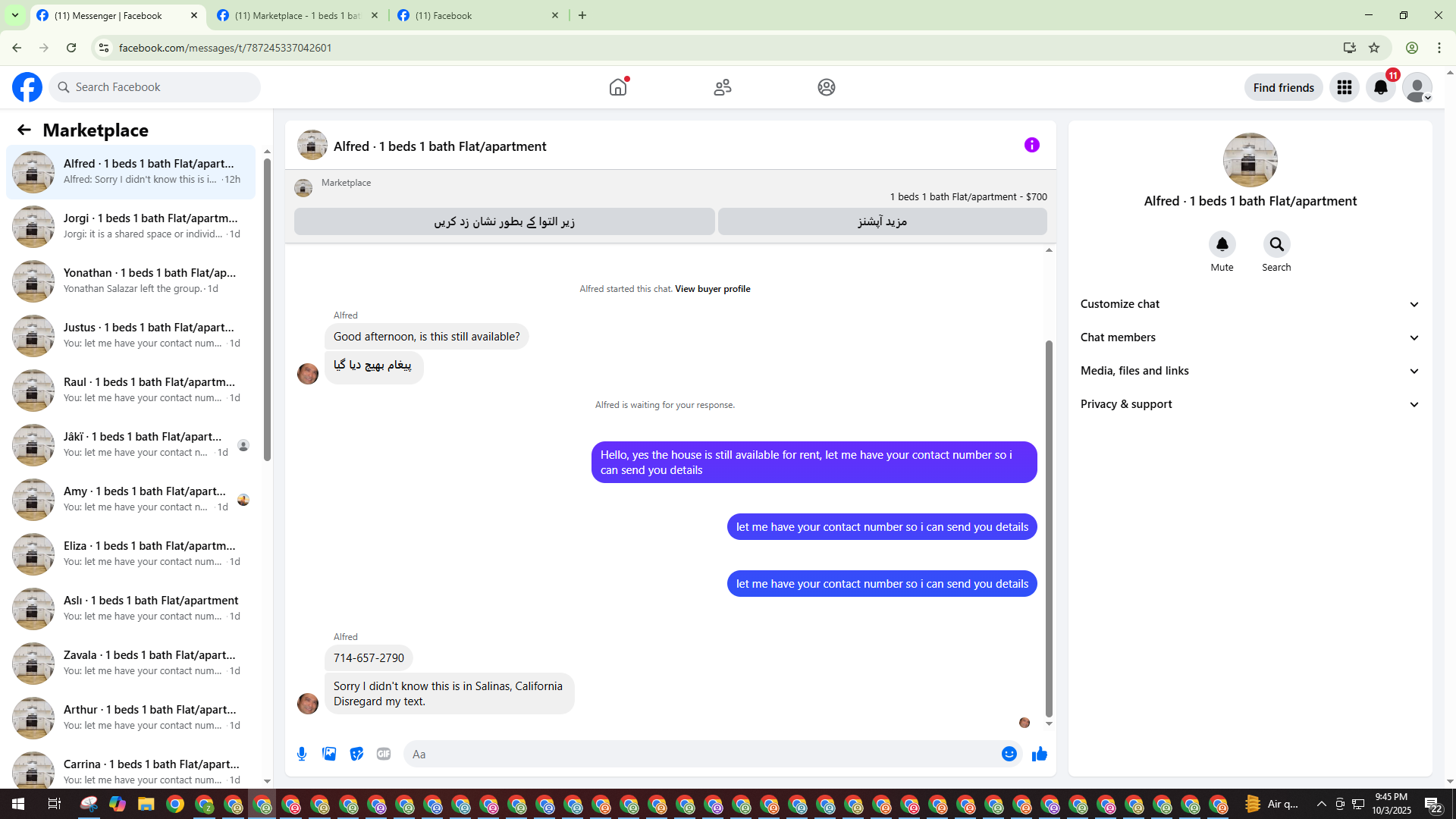Mute this chat with the bell icon

1222,244
